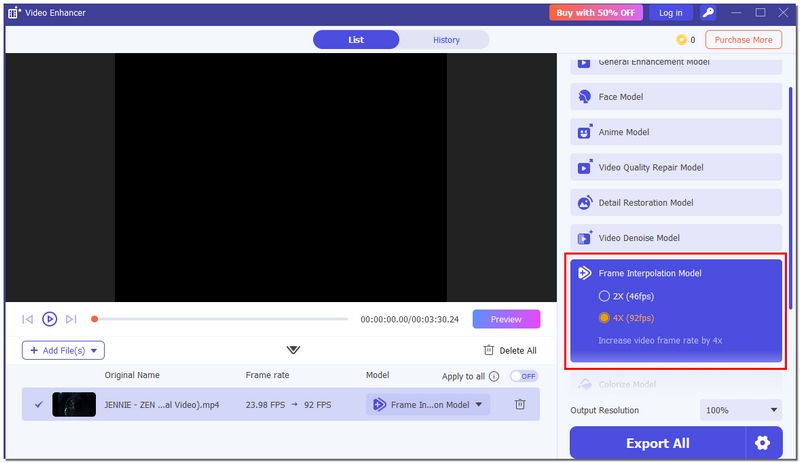
Task: Click the Export All button
Action: point(657,443)
